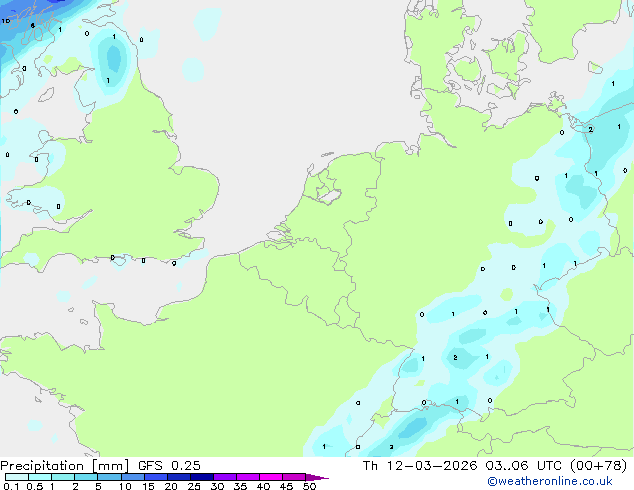This screenshot has width=634, height=490.
Task: Click the purple above-50 arrow on legend
Action: (x=317, y=477)
